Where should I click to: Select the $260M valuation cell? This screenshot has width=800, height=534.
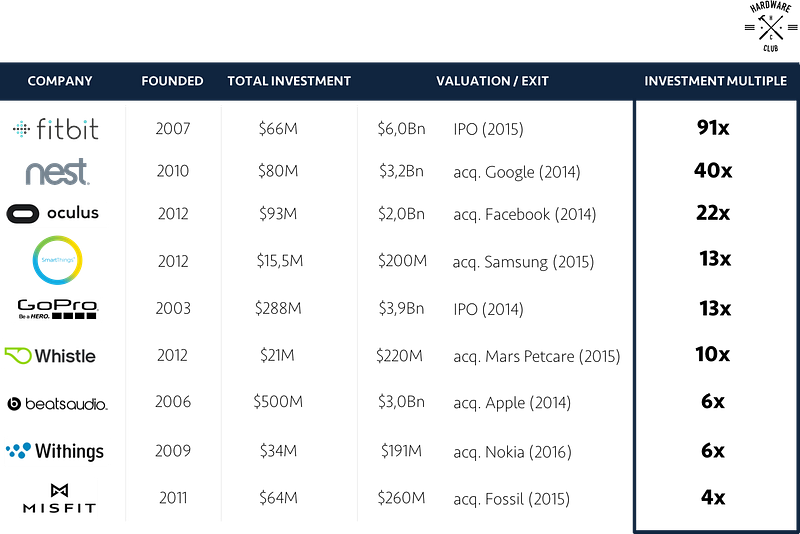[x=402, y=497]
